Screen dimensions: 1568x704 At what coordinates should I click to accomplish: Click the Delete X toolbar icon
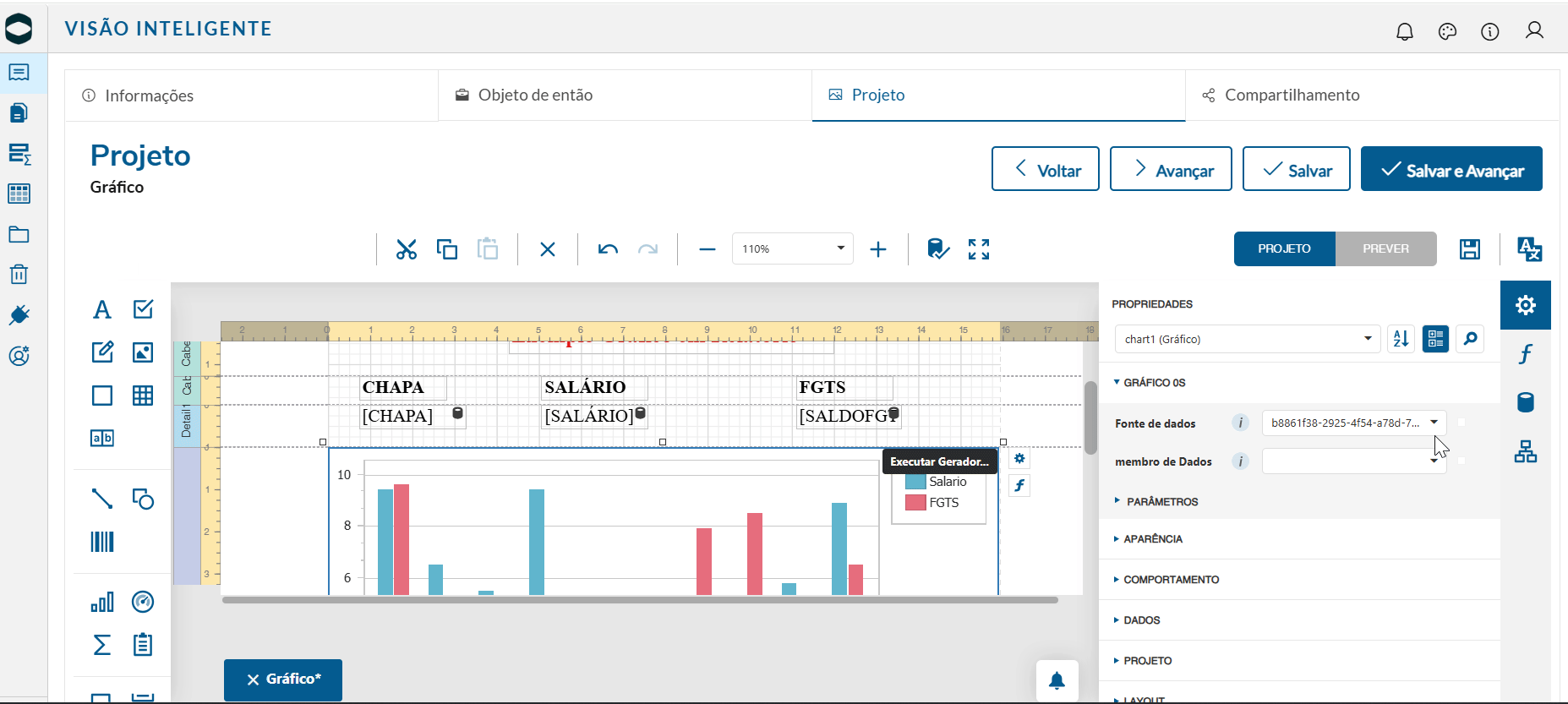[548, 249]
